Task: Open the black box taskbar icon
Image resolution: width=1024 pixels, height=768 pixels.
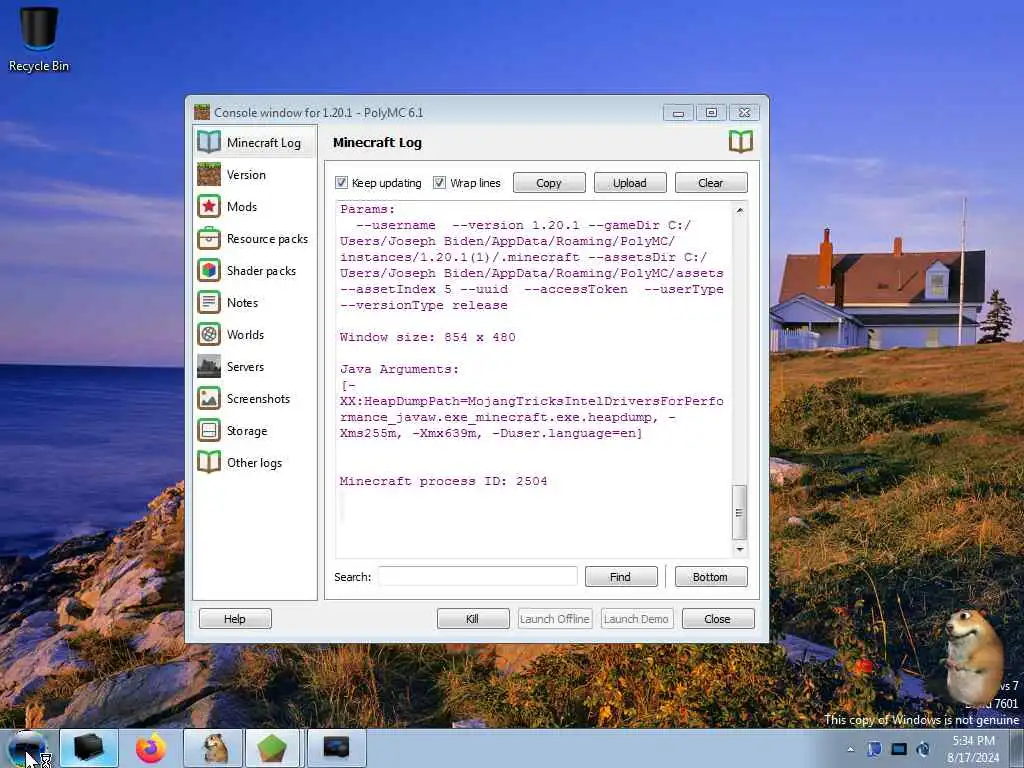Action: click(x=89, y=748)
